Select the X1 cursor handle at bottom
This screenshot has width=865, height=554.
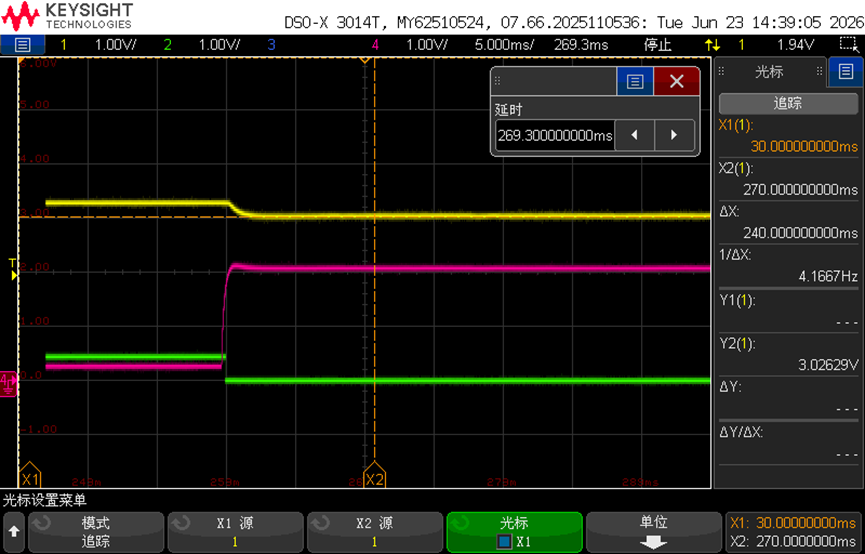click(30, 475)
